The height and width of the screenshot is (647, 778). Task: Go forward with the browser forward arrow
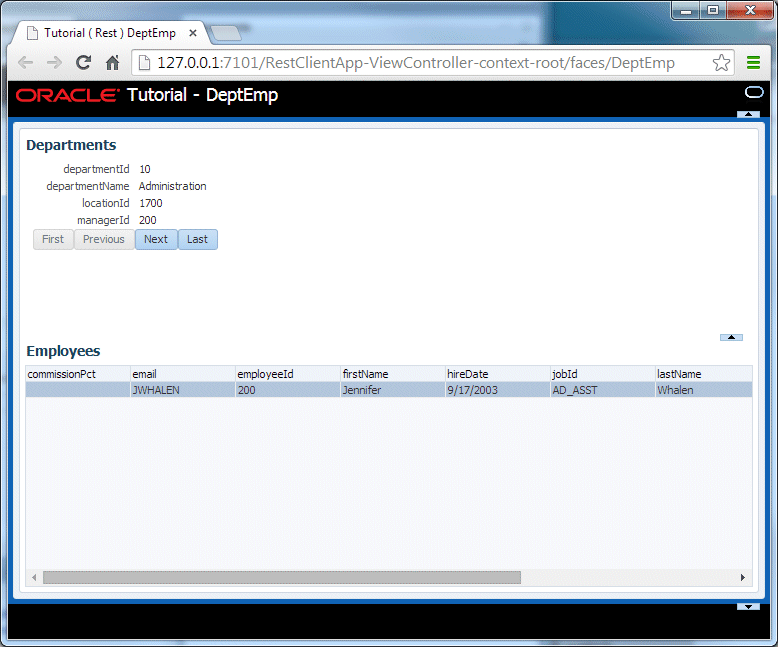click(54, 63)
